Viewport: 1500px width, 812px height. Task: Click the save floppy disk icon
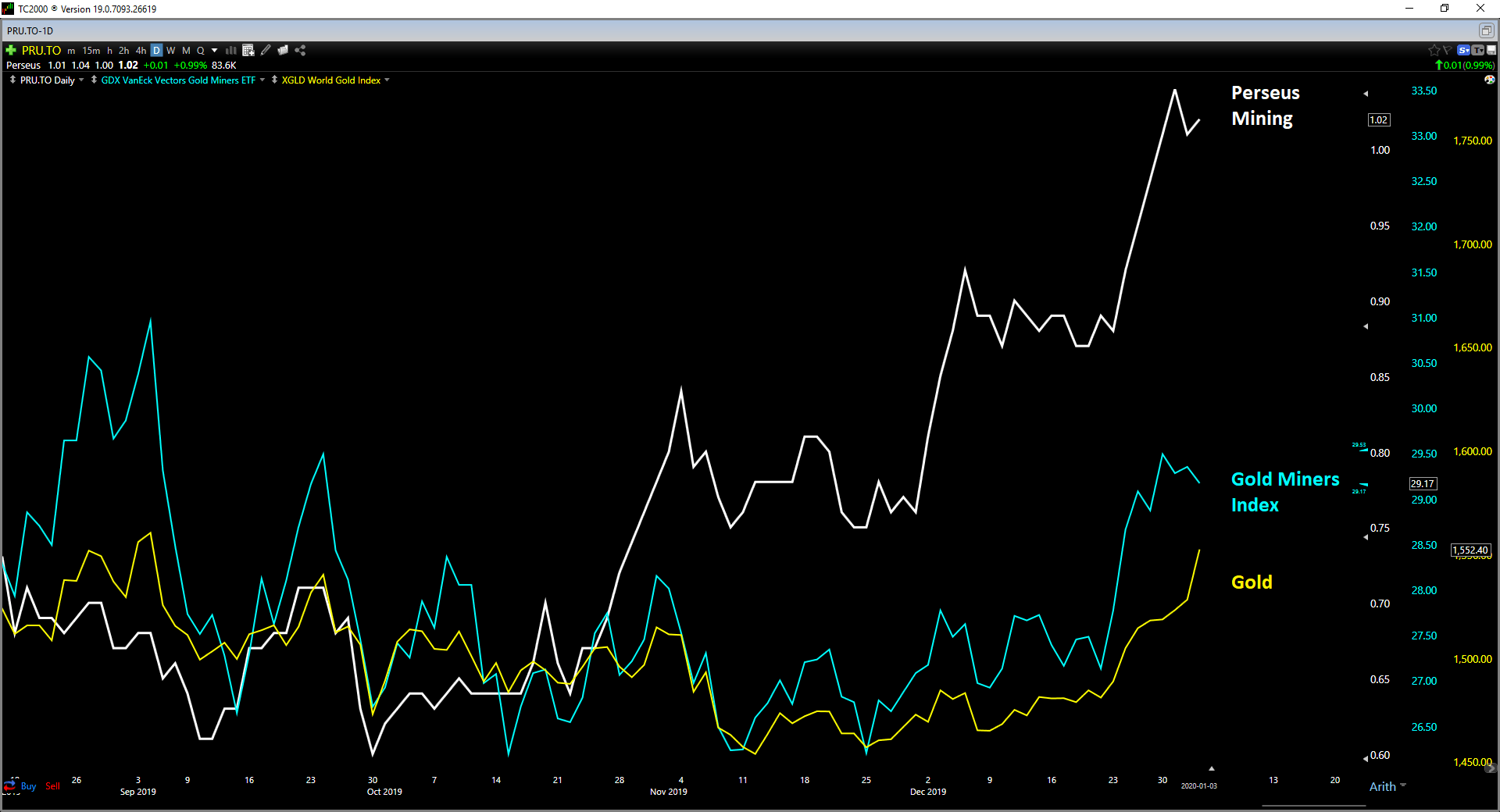click(x=1491, y=50)
